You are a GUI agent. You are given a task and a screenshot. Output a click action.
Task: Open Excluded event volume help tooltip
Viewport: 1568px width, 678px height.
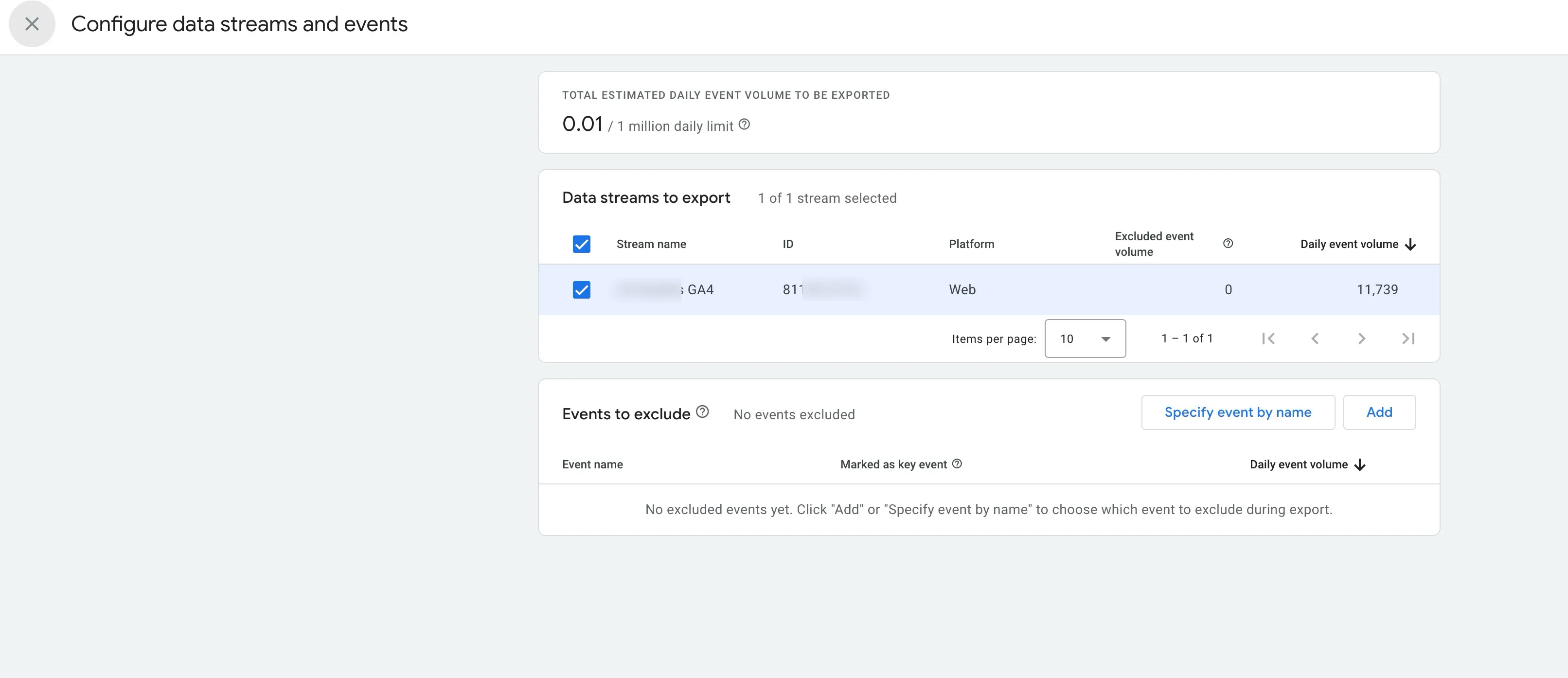pyautogui.click(x=1228, y=244)
